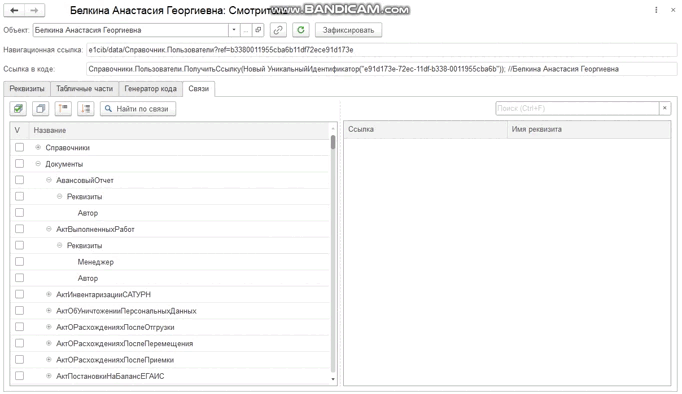
Task: Click the Ссылка в коде field
Action: point(381,69)
